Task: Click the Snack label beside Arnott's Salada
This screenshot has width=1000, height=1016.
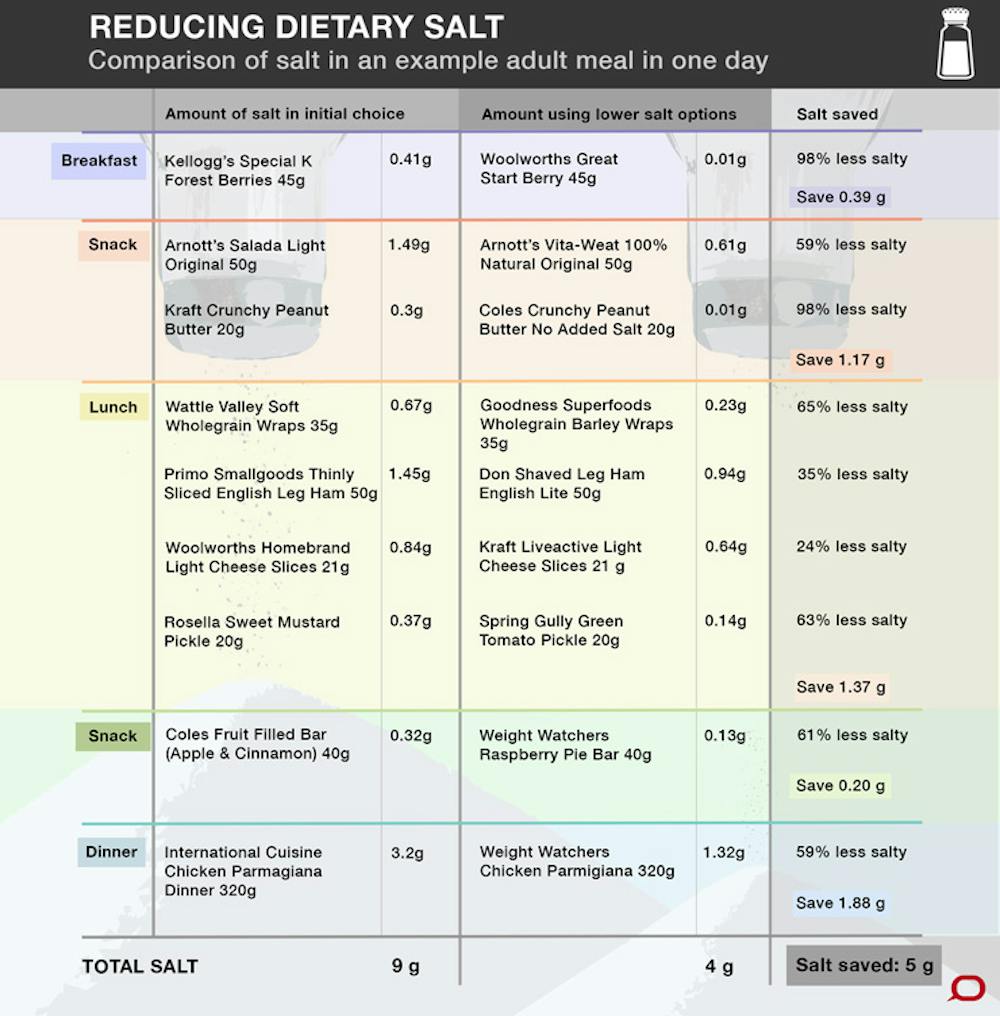Action: point(113,245)
